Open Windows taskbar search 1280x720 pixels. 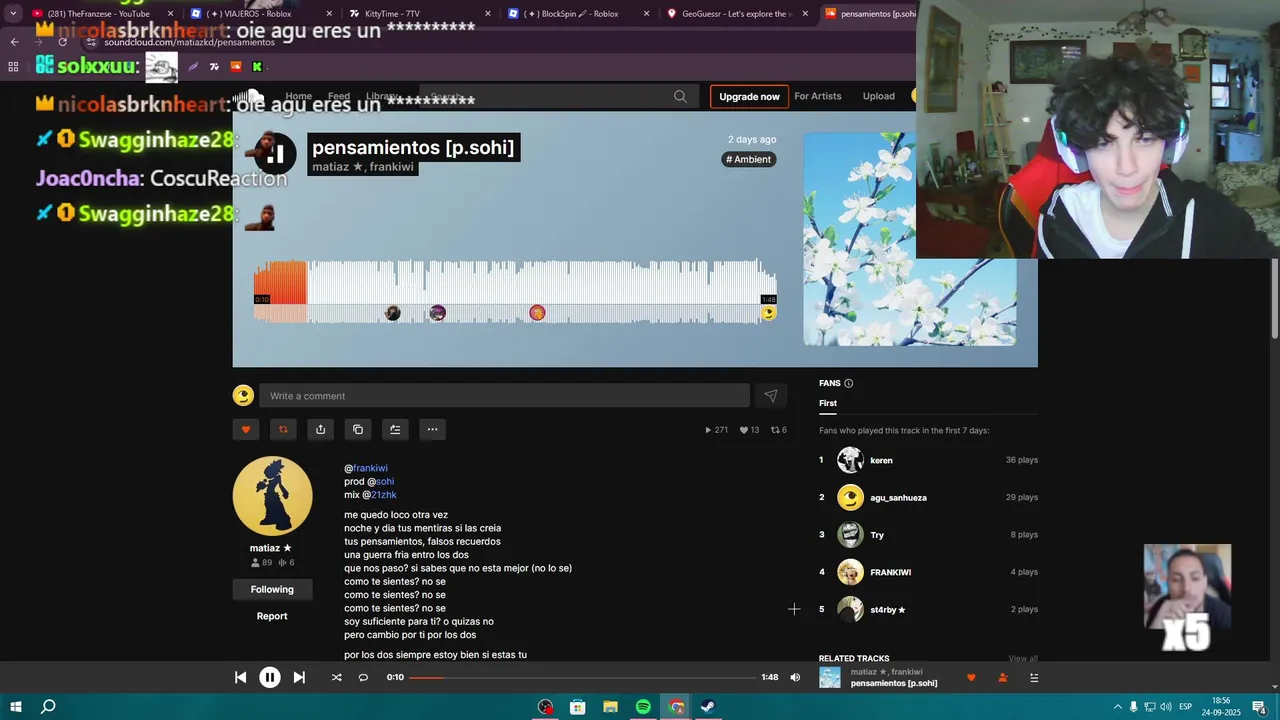[x=48, y=707]
